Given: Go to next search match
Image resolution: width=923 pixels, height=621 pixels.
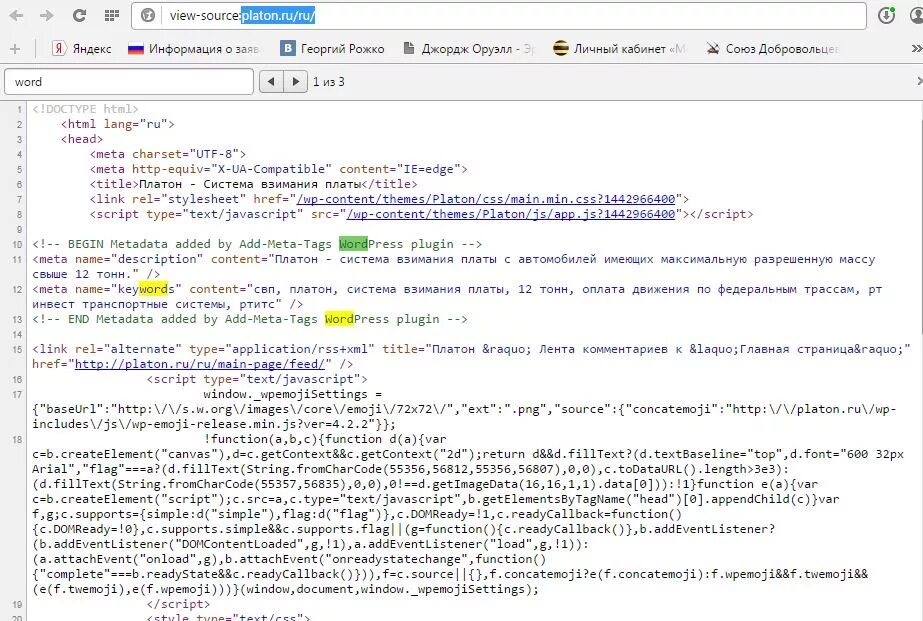Looking at the screenshot, I should coord(296,82).
